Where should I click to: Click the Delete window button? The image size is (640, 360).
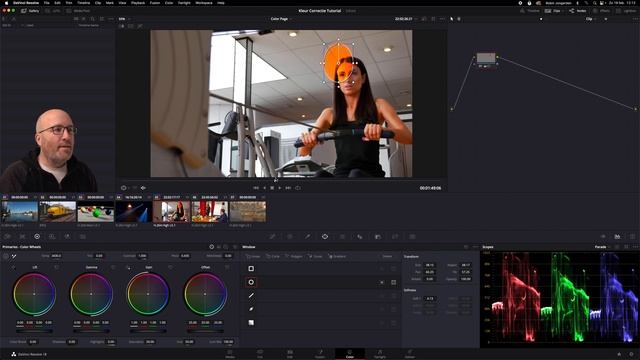[x=387, y=256]
